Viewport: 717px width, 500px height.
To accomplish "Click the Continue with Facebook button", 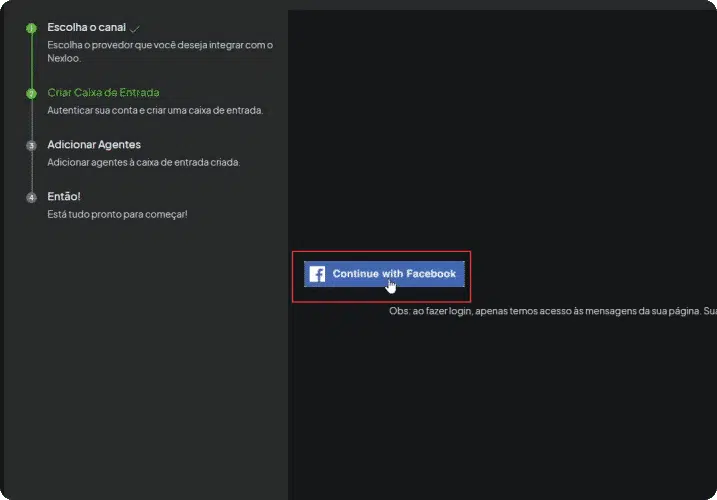I will [384, 274].
